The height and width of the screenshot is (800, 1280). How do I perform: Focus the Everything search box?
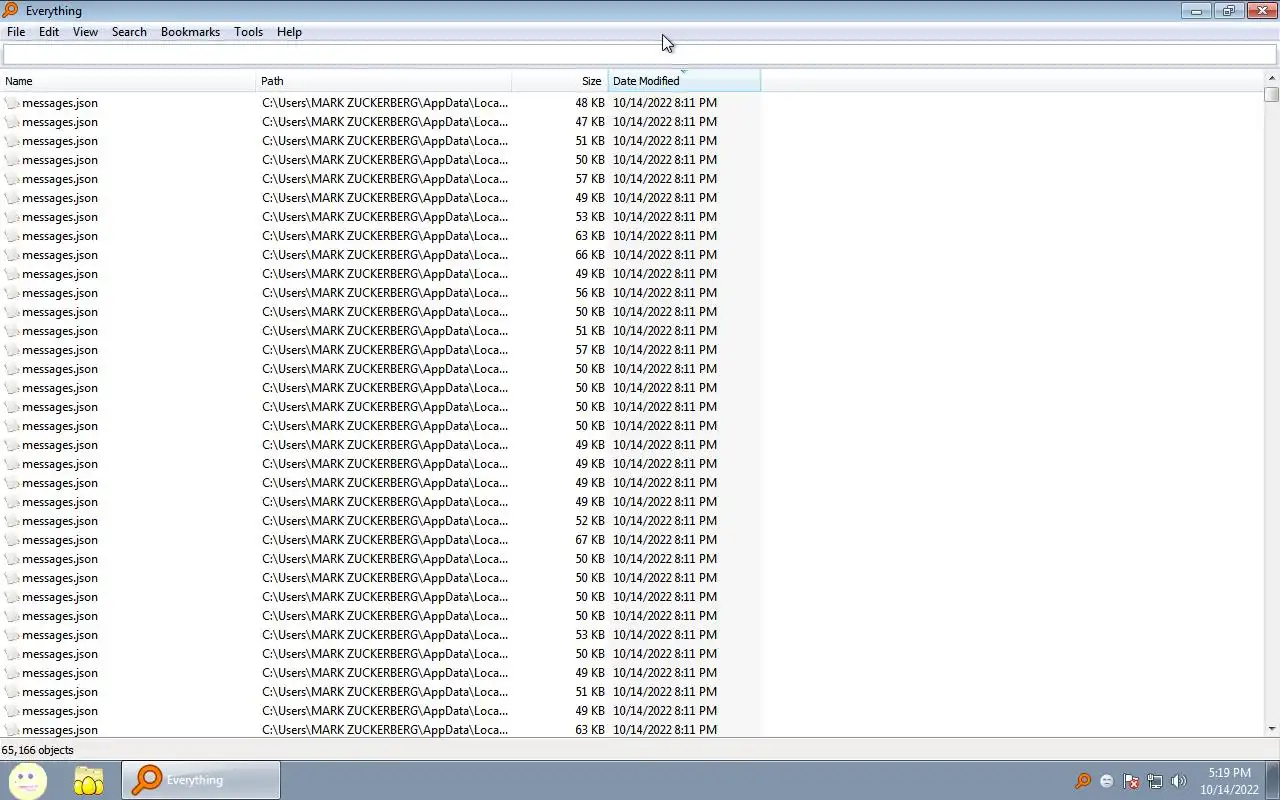pyautogui.click(x=639, y=54)
